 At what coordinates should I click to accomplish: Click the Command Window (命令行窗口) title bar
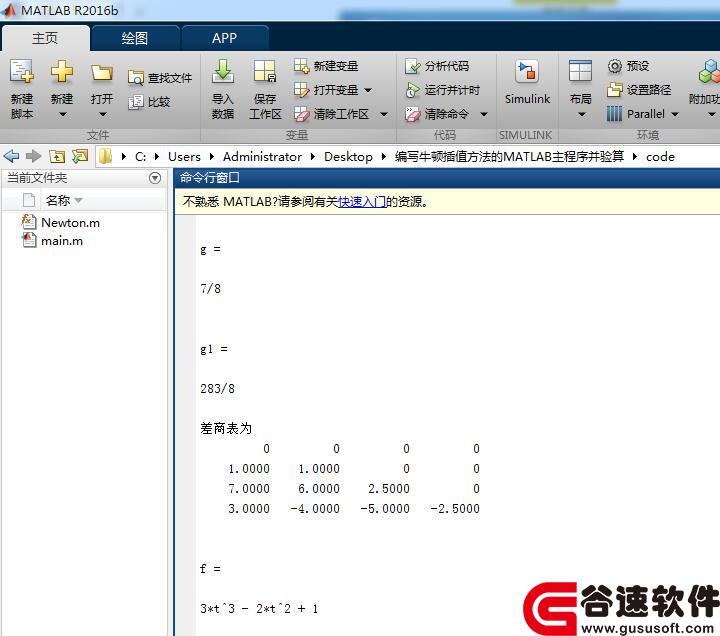447,178
